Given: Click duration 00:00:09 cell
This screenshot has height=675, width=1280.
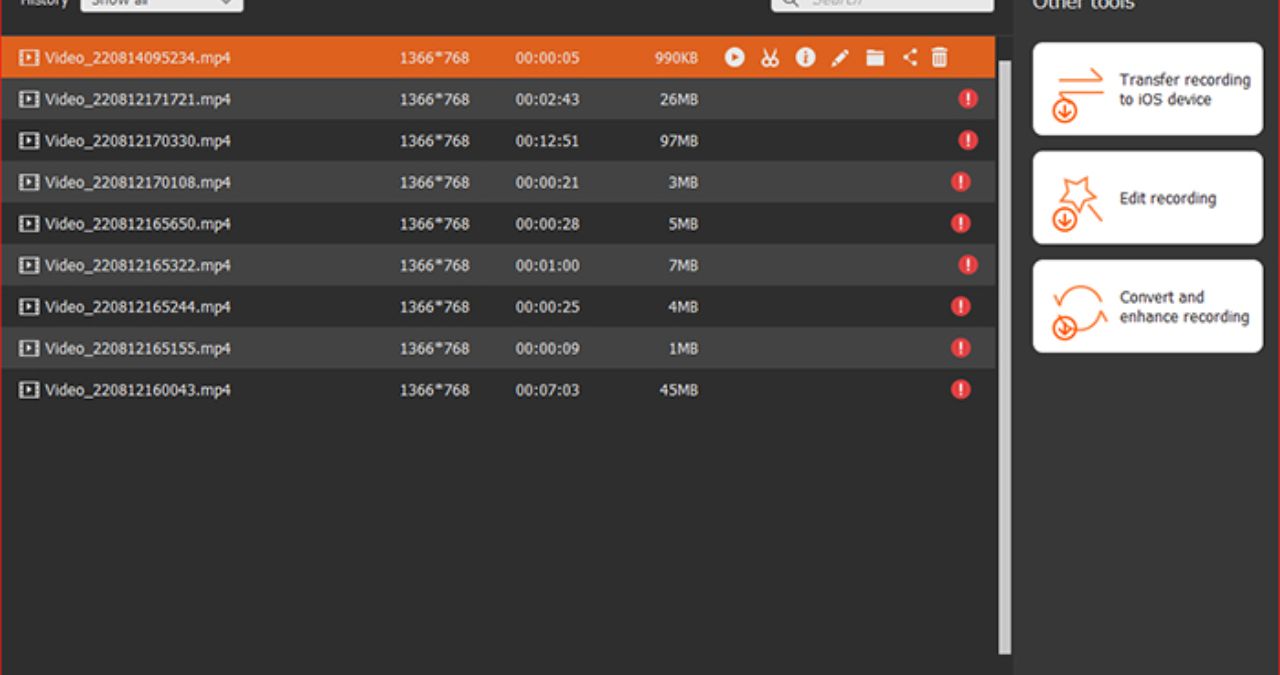Looking at the screenshot, I should point(547,348).
